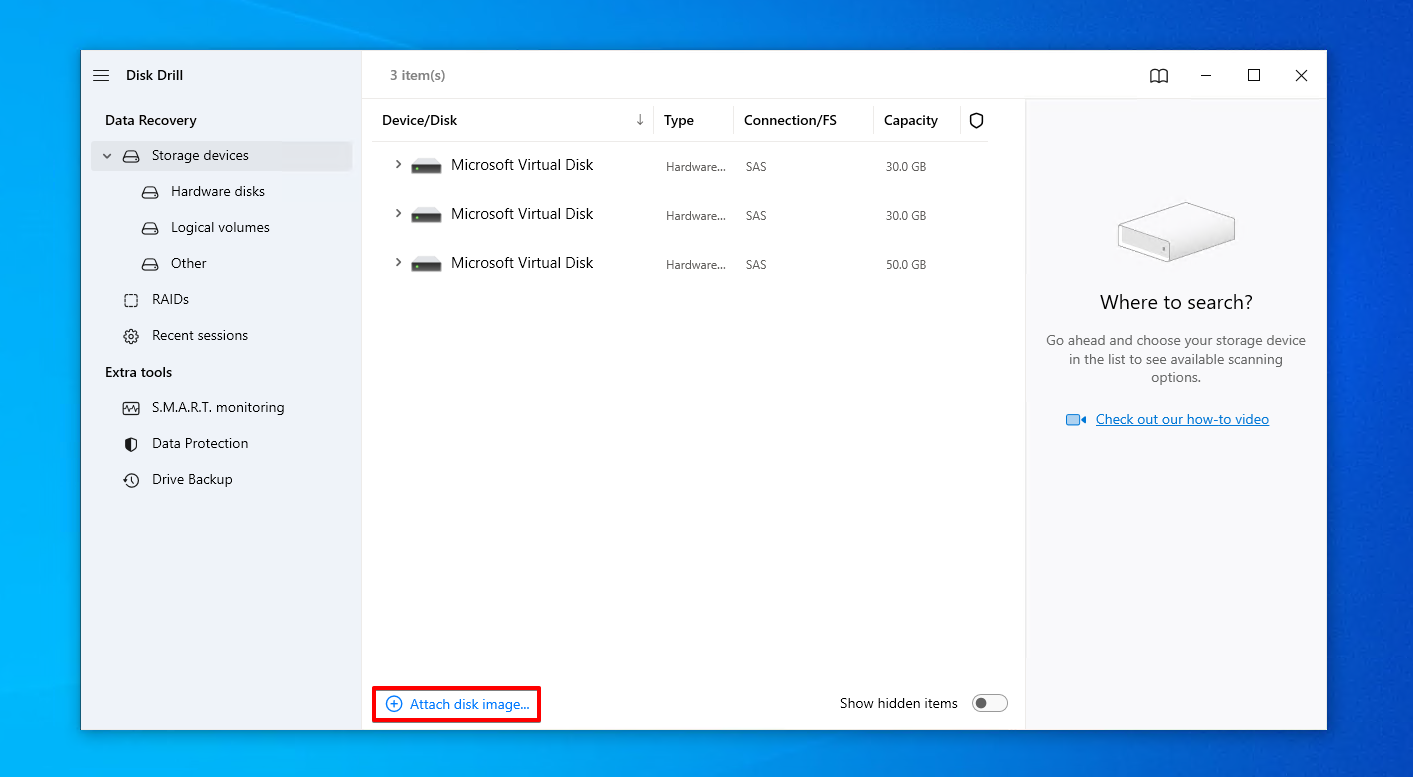Toggle the Show hidden items switch
Image resolution: width=1413 pixels, height=777 pixels.
pos(990,703)
